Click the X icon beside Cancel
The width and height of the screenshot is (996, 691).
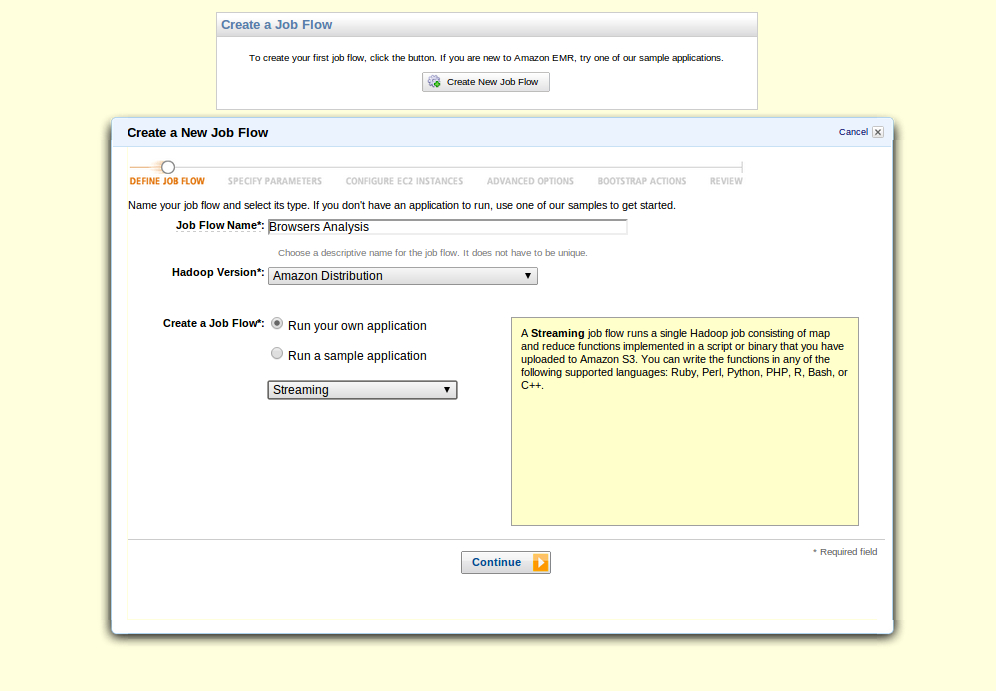878,132
